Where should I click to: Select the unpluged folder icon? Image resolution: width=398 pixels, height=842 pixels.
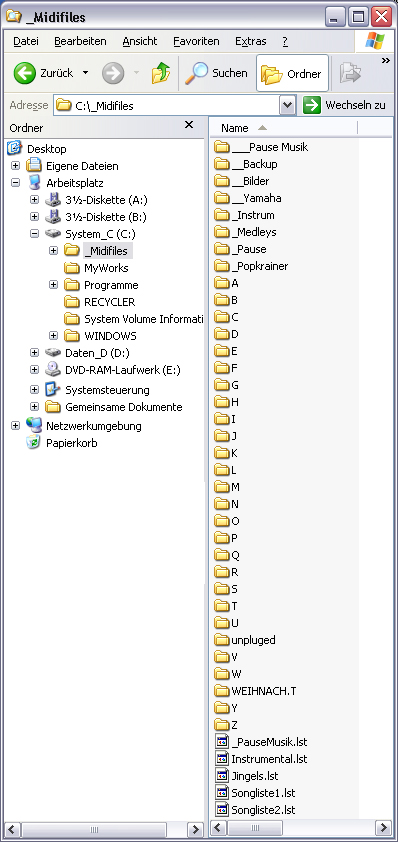(x=222, y=640)
